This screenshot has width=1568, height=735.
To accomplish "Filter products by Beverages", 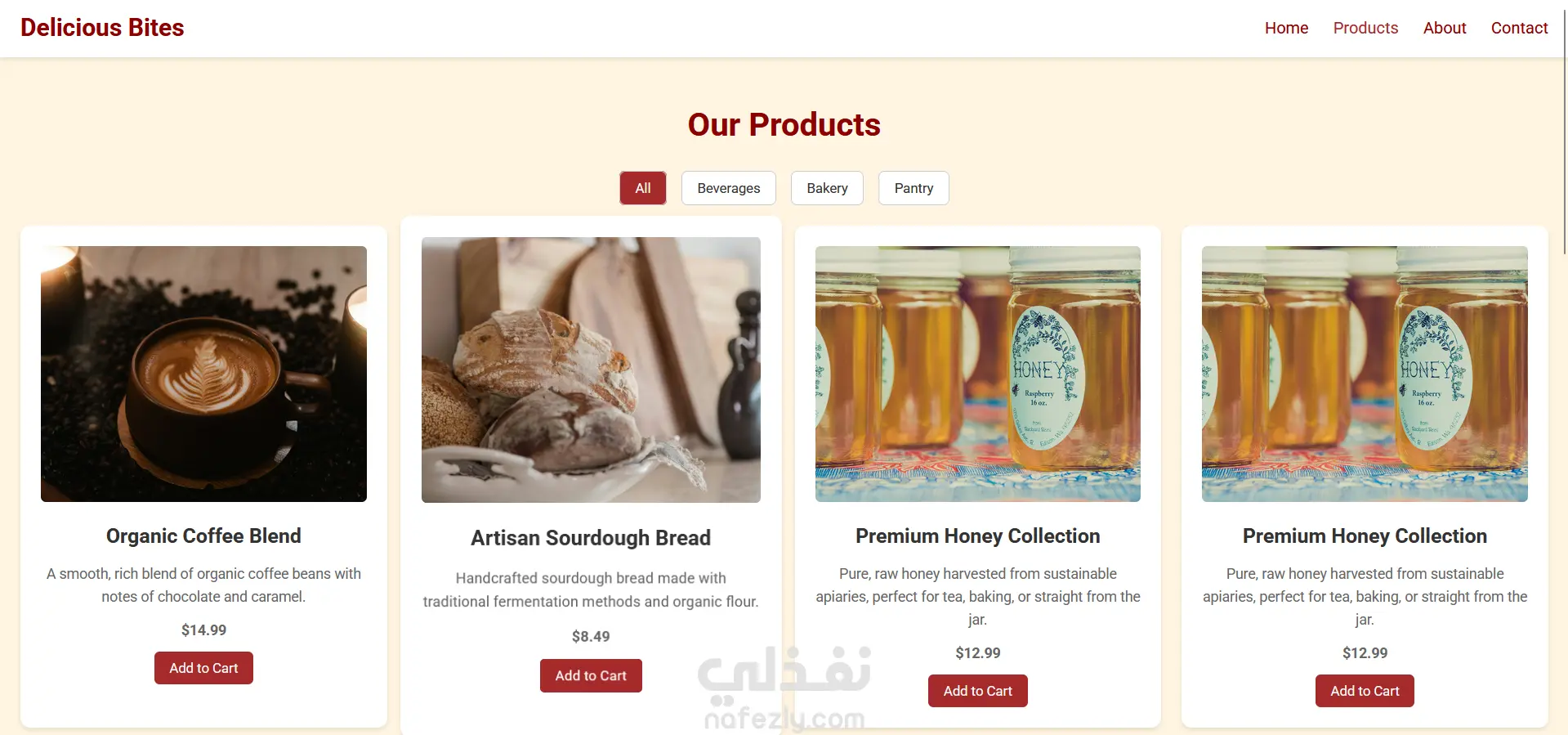I will [729, 188].
